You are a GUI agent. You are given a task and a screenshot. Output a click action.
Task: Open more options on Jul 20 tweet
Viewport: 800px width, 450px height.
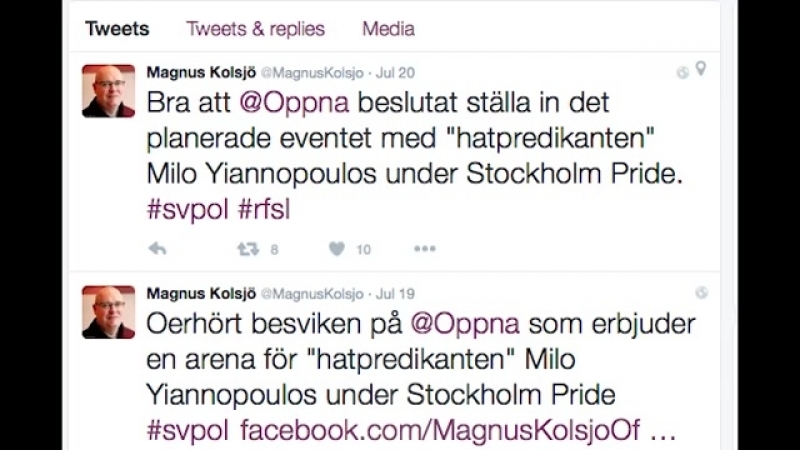pos(425,248)
